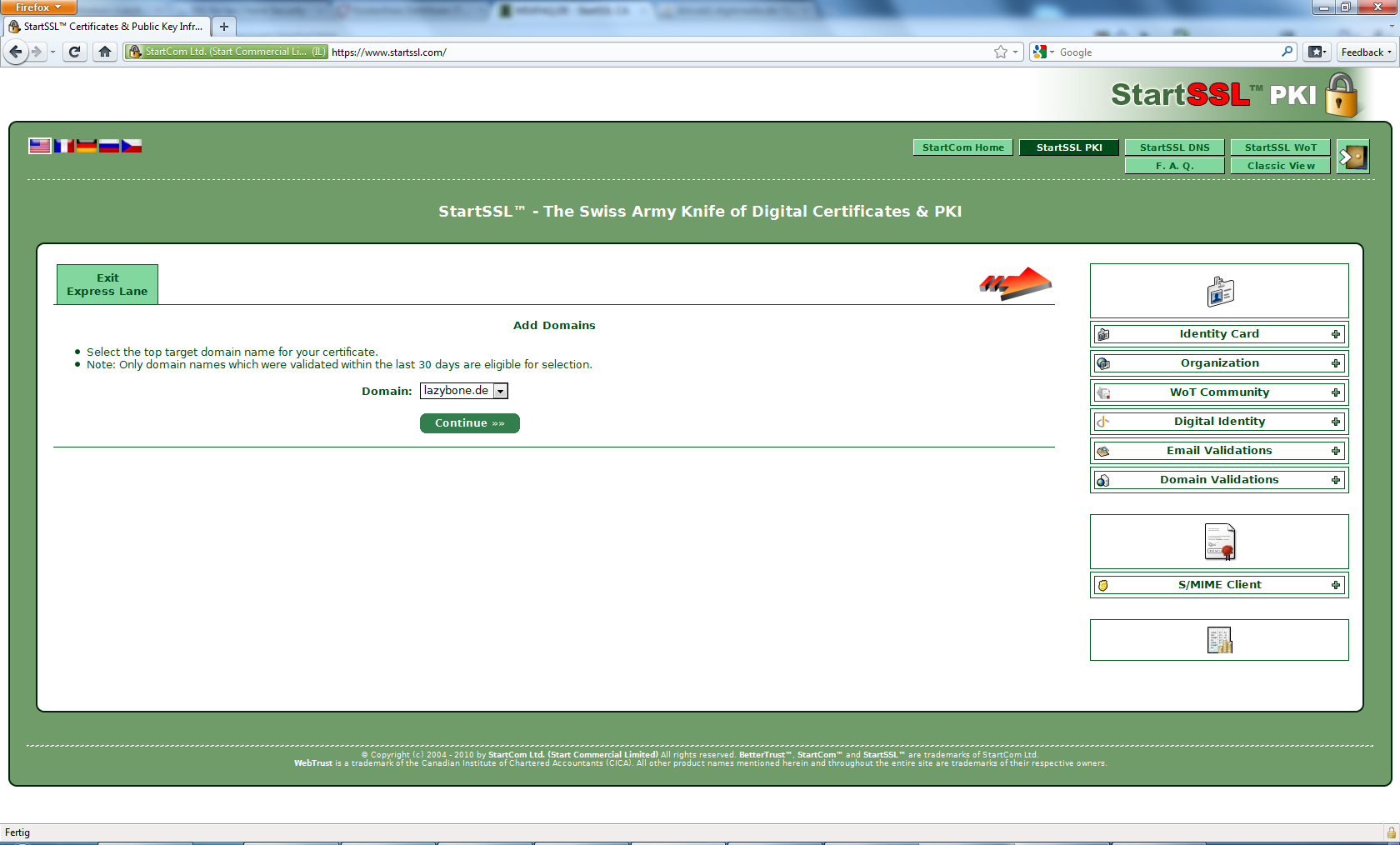Open the StartCom Home menu item

[963, 147]
